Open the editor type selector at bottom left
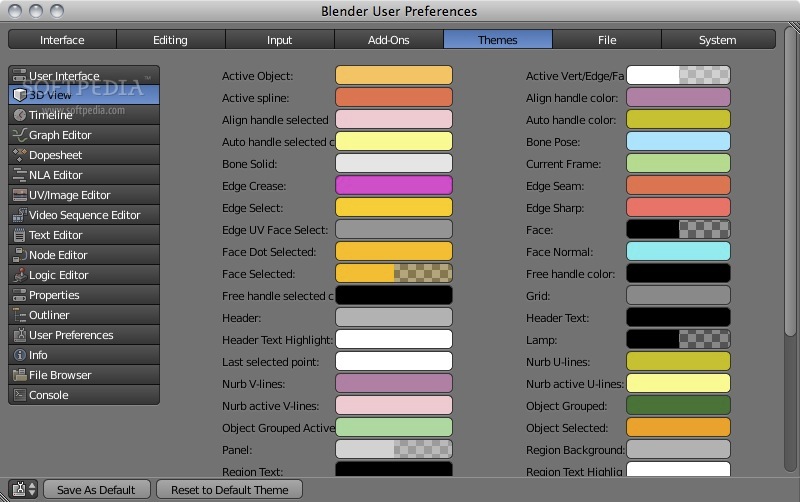Viewport: 800px width, 502px height. click(24, 489)
